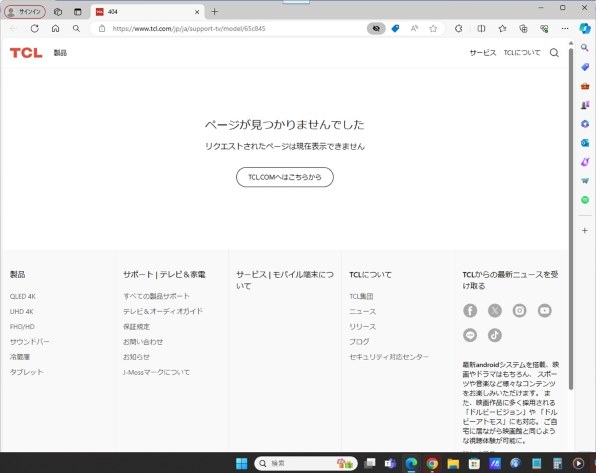This screenshot has width=596, height=473.
Task: Open テレビ&オーディオガイド link
Action: tap(163, 311)
